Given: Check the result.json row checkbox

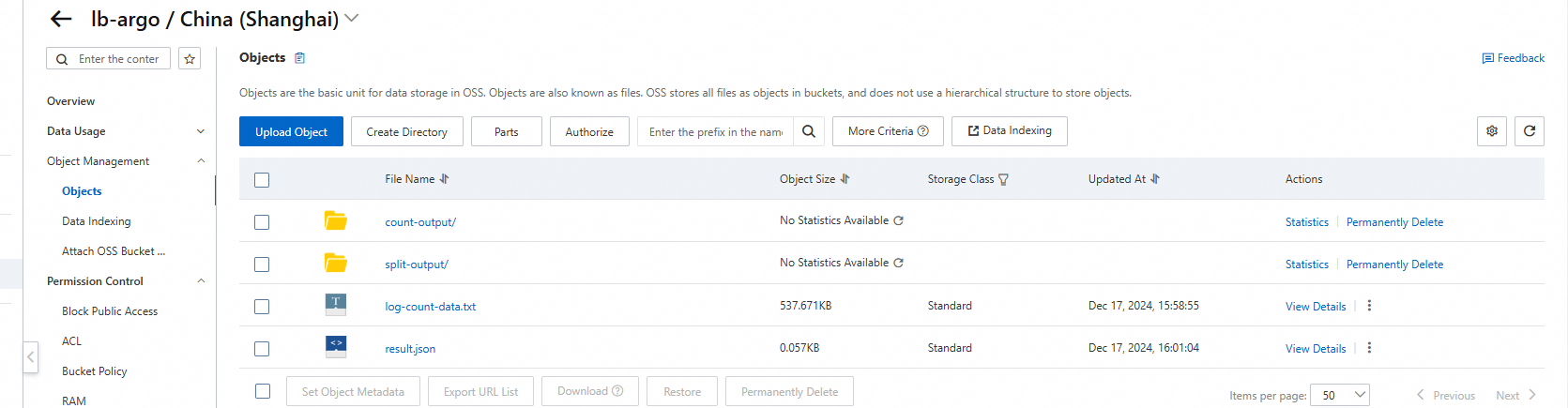Looking at the screenshot, I should pyautogui.click(x=262, y=349).
